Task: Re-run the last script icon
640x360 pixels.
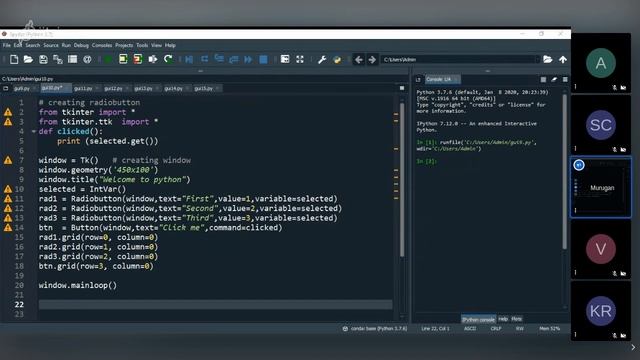Action: (x=168, y=60)
